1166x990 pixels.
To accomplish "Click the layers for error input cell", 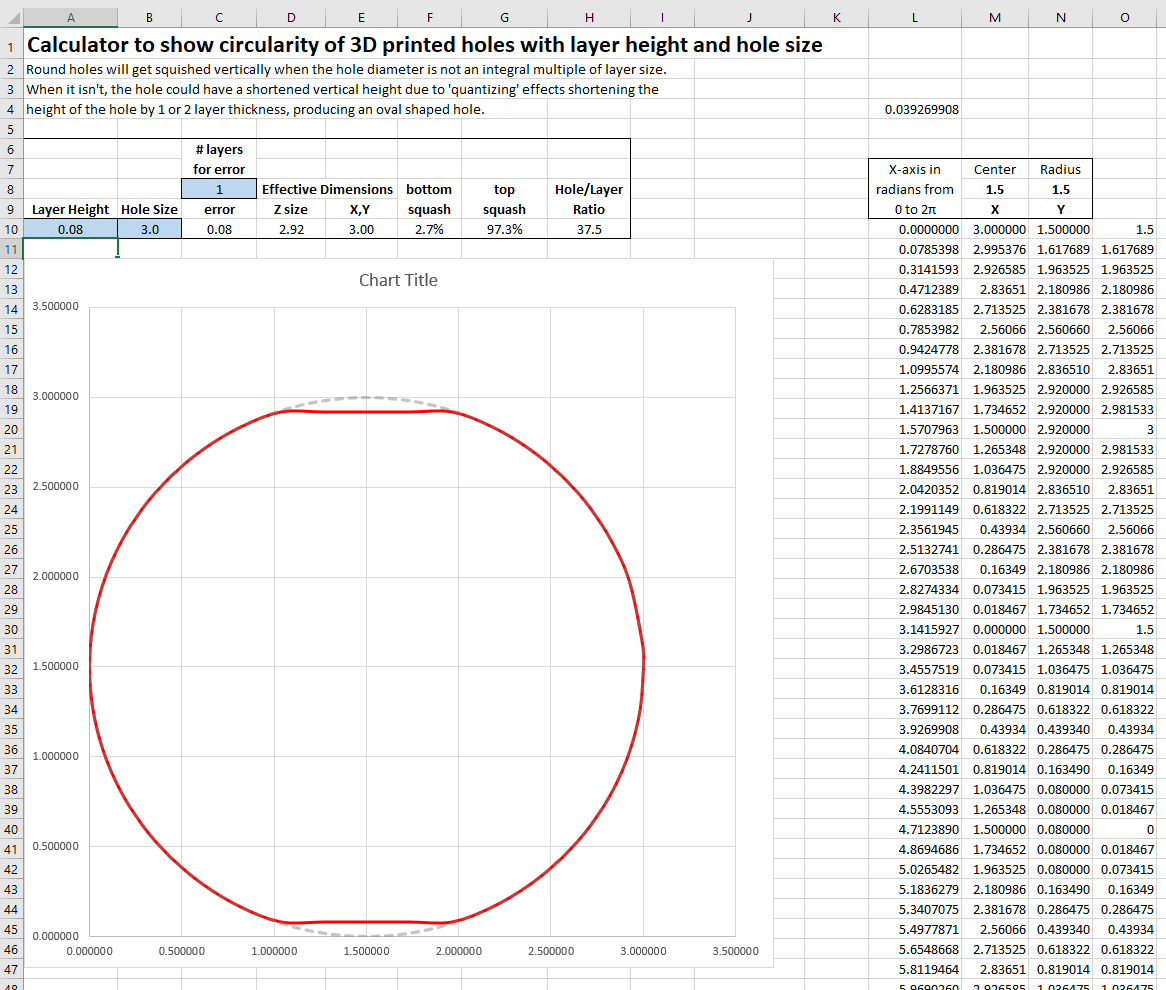I will click(219, 189).
